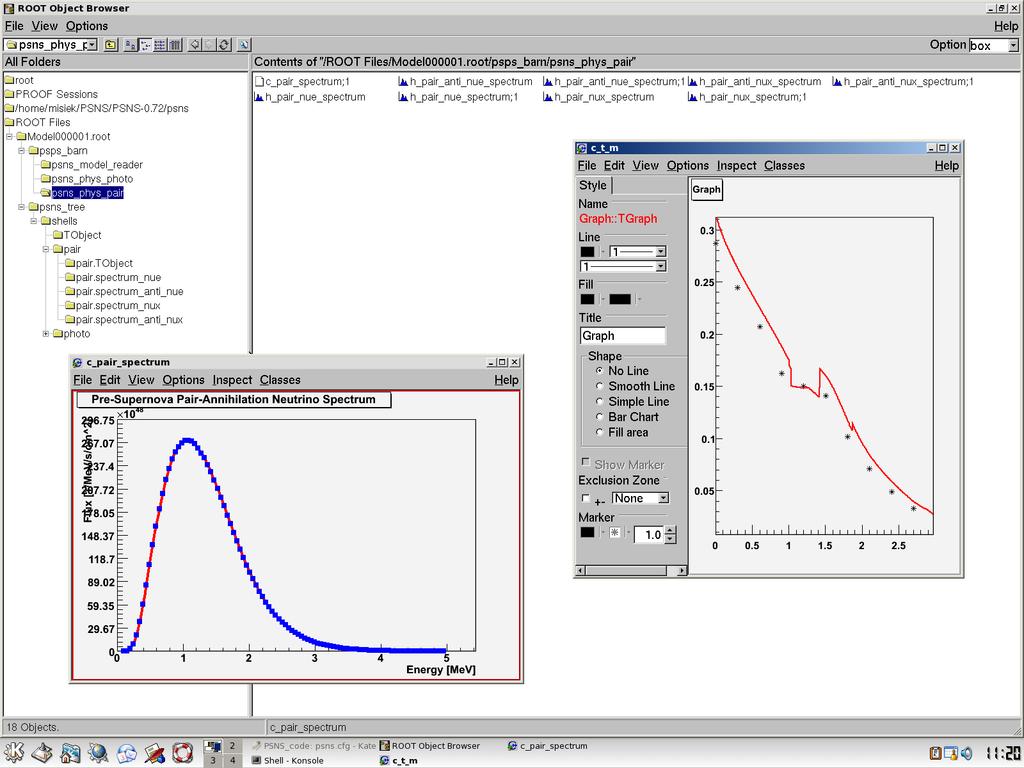Open the Edit menu in c_t_m window

point(614,166)
